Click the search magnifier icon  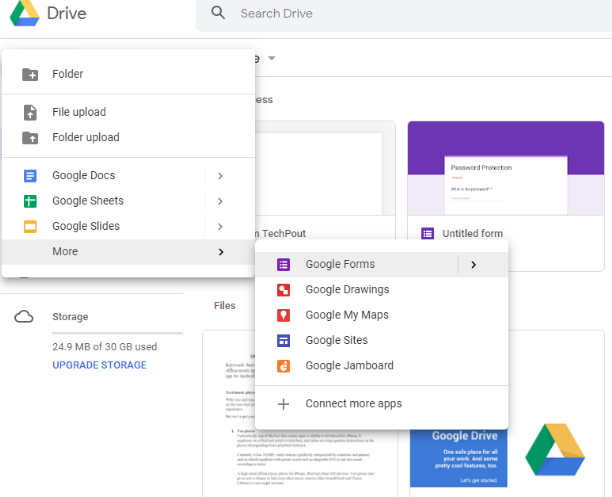point(217,14)
